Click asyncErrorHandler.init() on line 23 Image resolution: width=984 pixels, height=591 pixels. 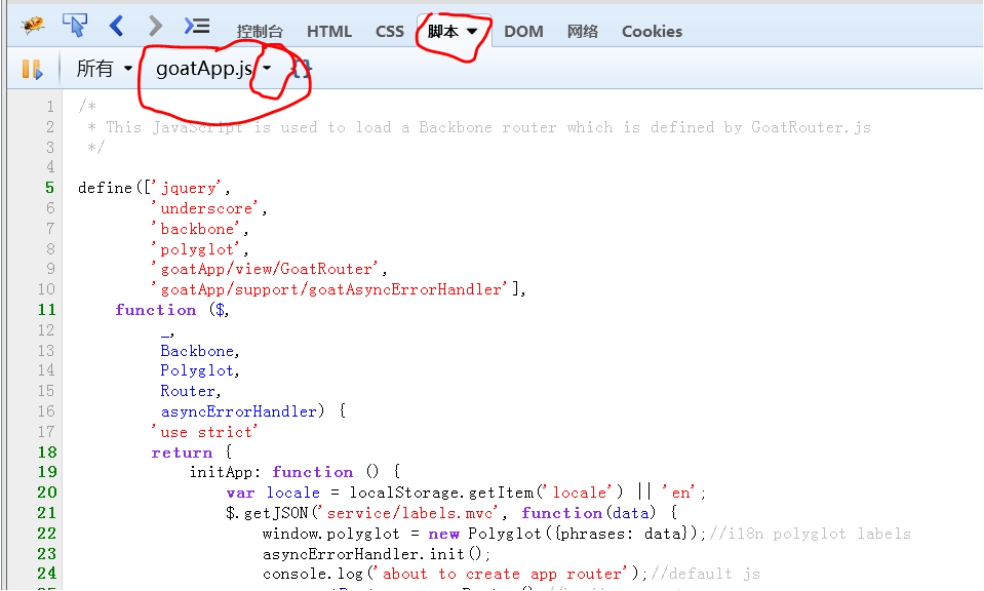[x=372, y=554]
